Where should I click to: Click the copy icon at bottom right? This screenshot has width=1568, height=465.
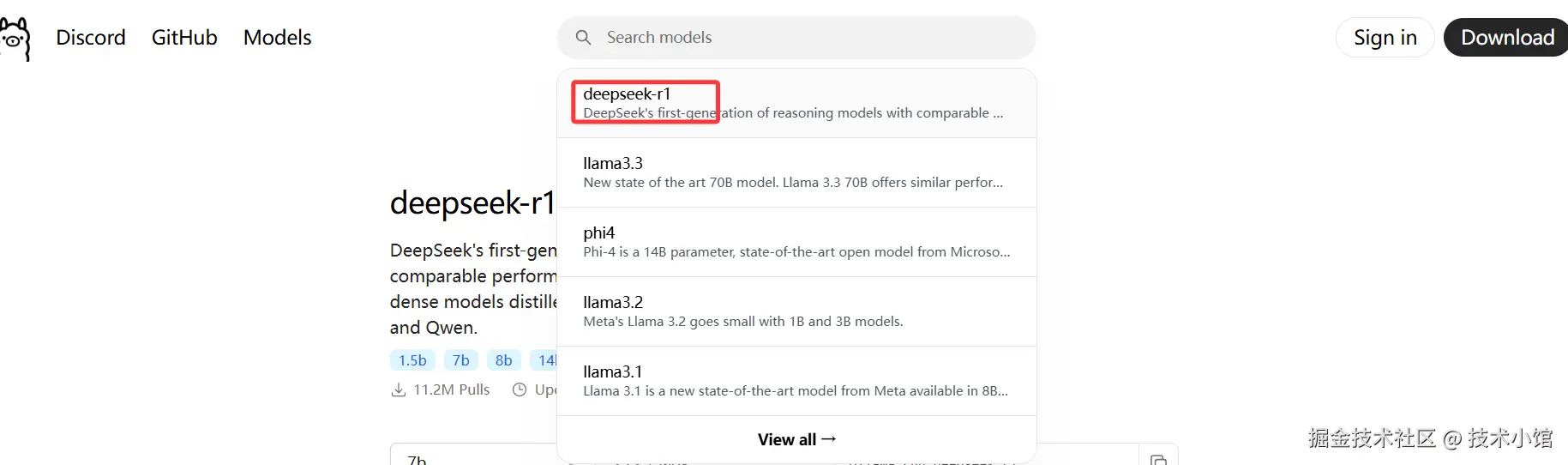tap(1158, 459)
